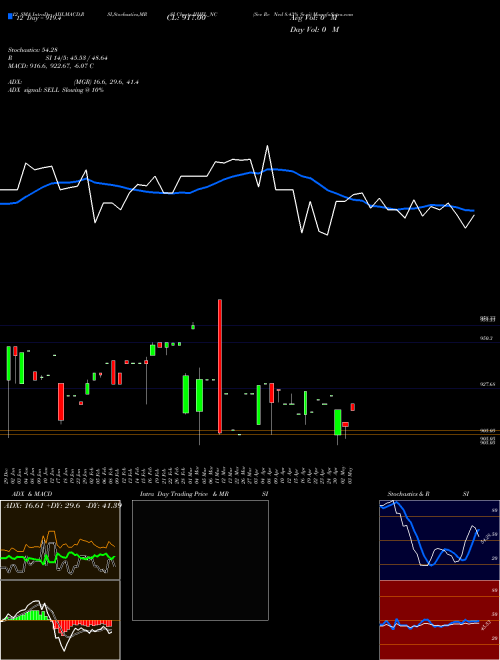
Task: Click the 927.65 price axis label
Action: (x=489, y=384)
